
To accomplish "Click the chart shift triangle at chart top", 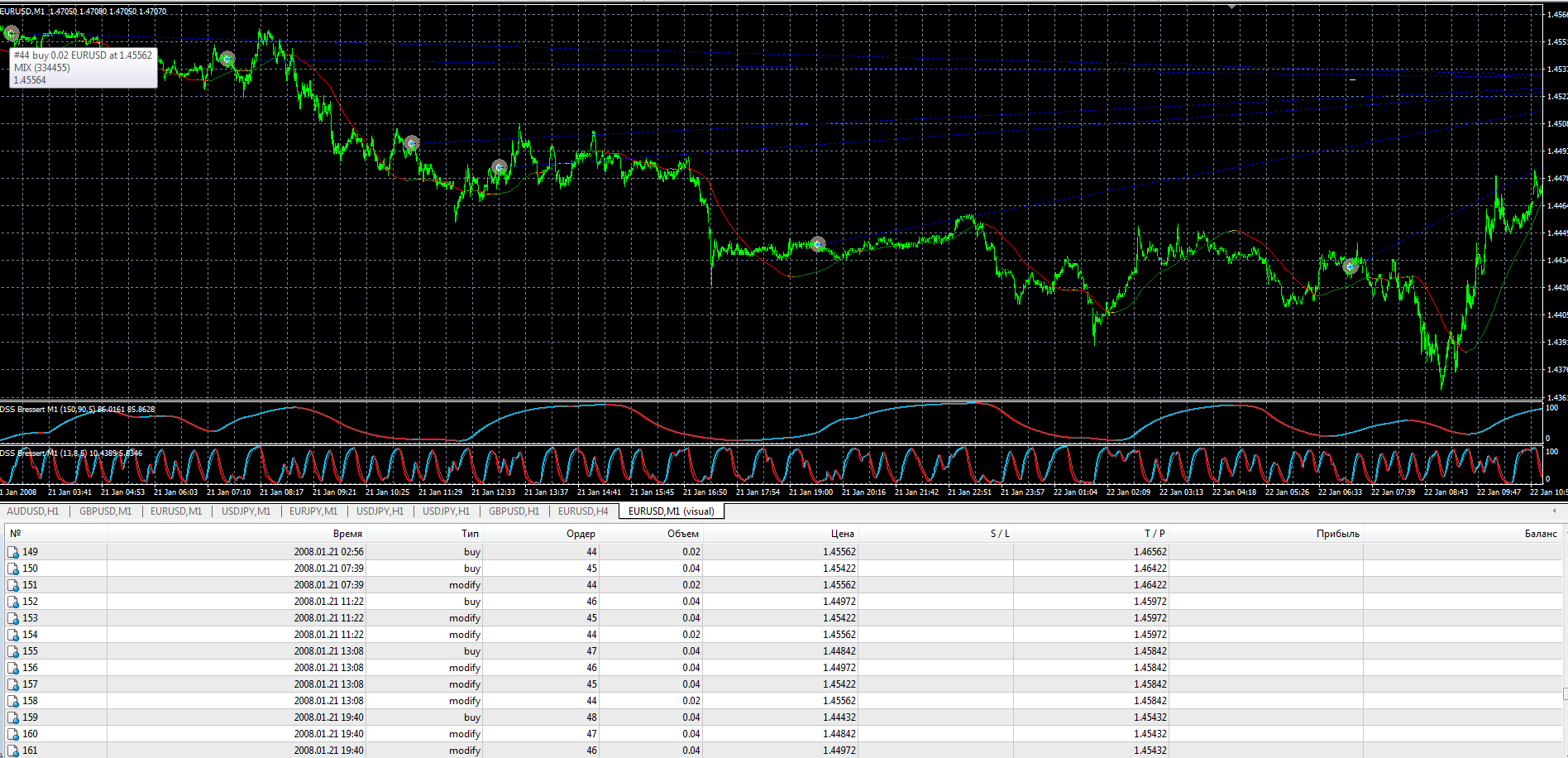I will click(1232, 7).
